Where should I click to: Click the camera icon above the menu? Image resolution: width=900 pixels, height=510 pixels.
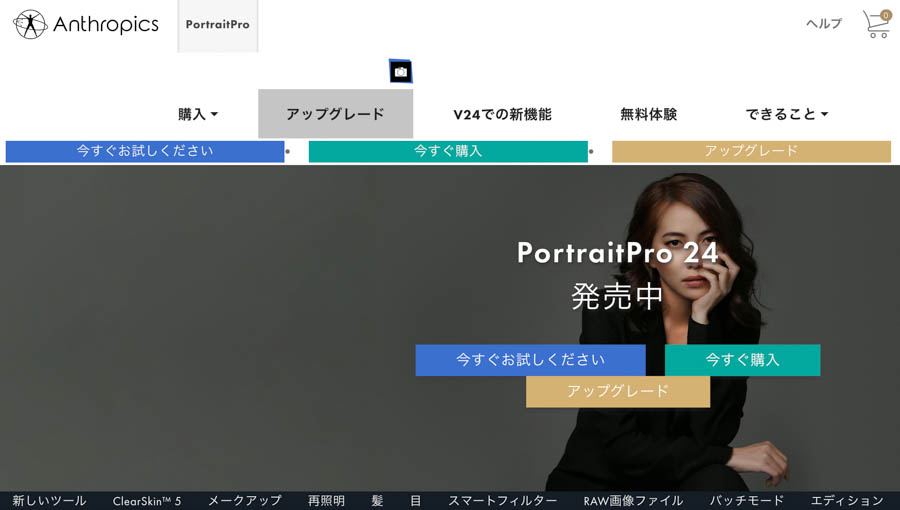tap(401, 72)
